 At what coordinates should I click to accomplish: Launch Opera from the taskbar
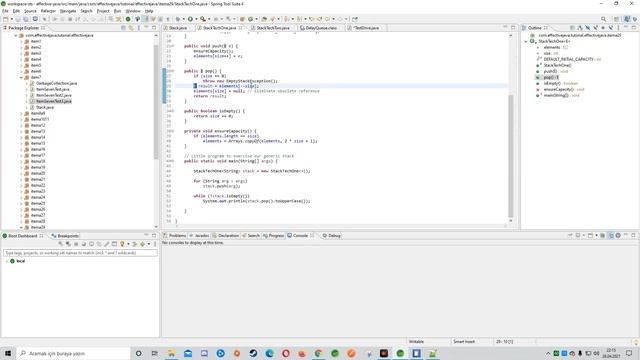pos(286,353)
